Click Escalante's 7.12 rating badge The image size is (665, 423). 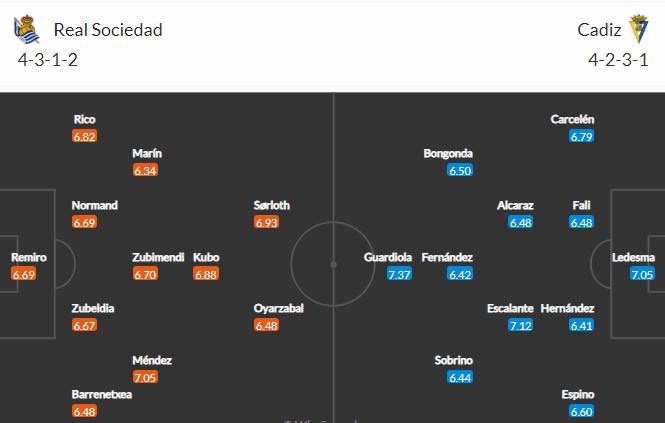pyautogui.click(x=520, y=325)
